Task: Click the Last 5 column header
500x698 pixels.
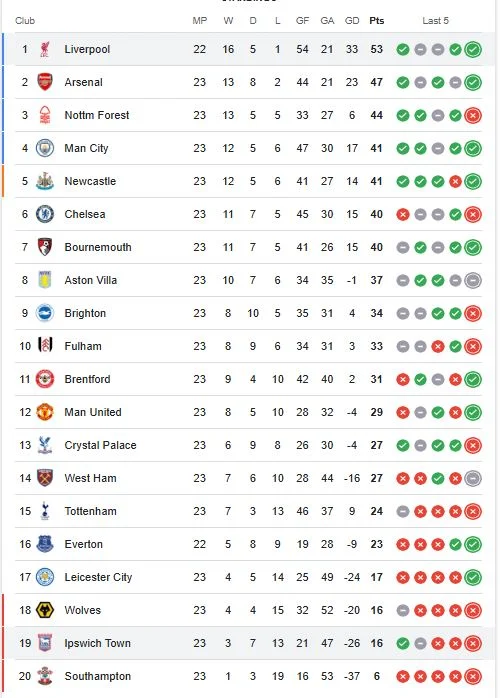Action: pos(435,20)
